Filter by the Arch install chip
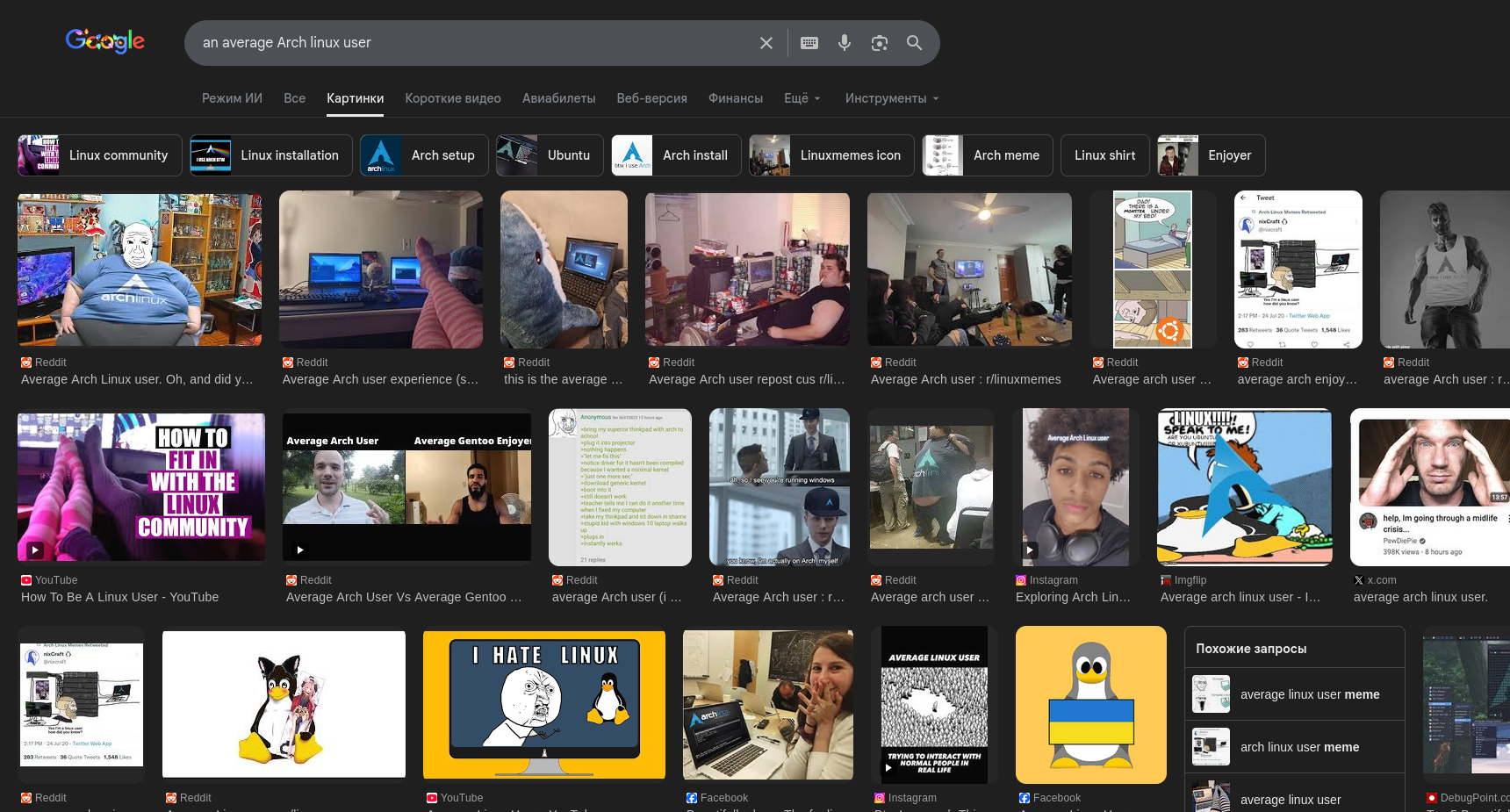Viewport: 1510px width, 812px height. 676,155
